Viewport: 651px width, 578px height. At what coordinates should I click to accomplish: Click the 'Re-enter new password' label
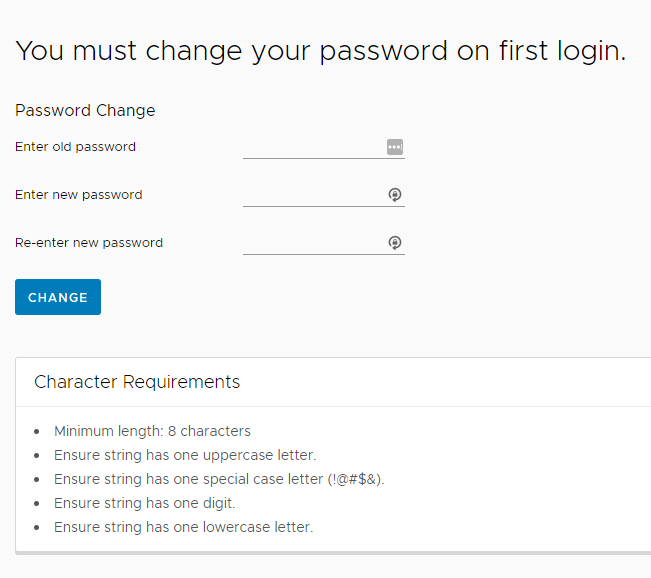(89, 242)
